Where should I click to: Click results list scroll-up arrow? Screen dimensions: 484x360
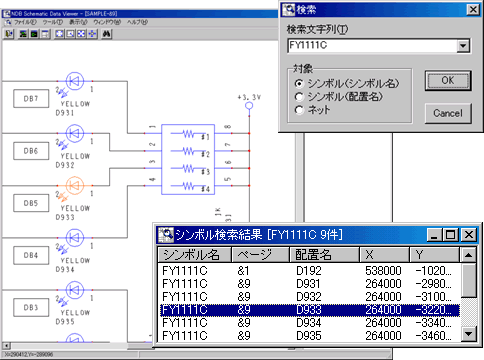pos(468,255)
